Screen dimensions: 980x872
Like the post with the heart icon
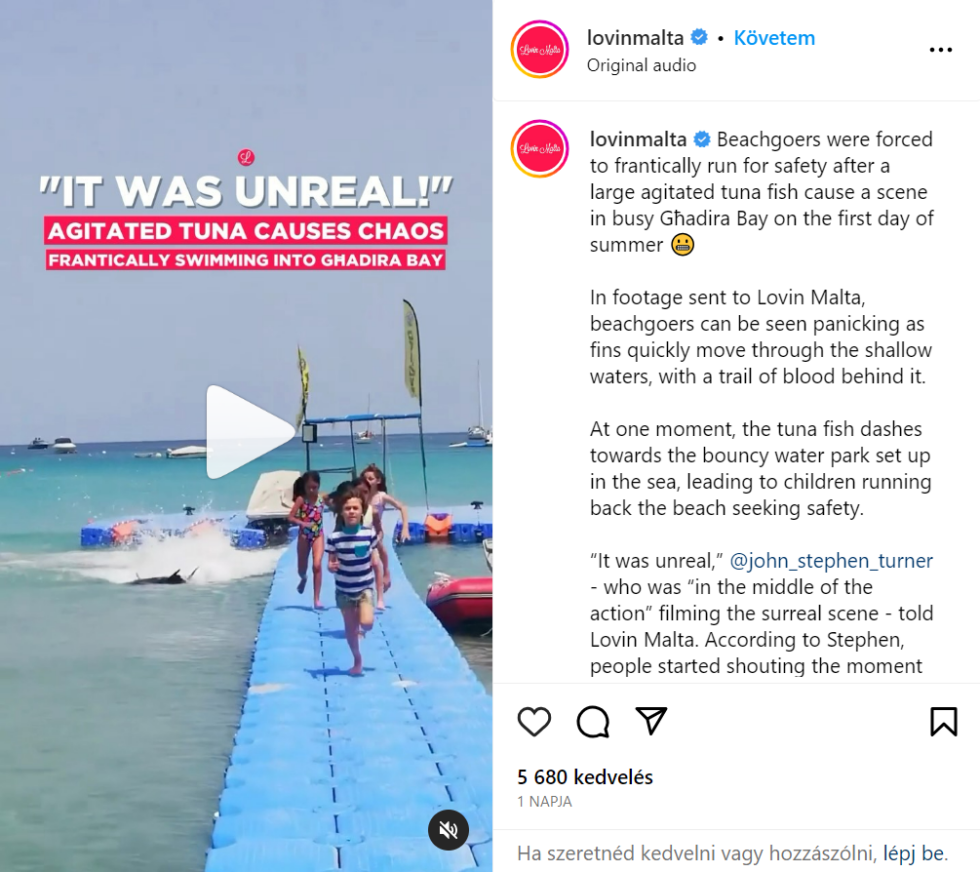click(x=534, y=721)
